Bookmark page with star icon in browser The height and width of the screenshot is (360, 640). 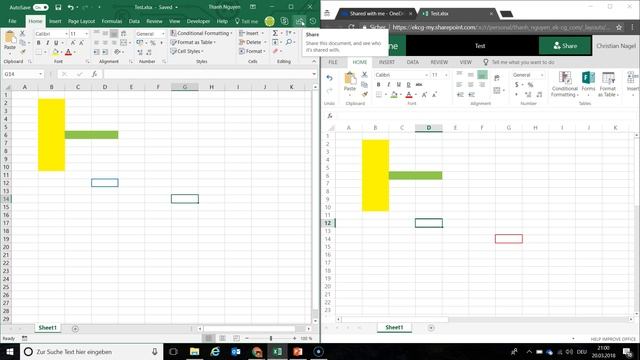click(x=619, y=27)
